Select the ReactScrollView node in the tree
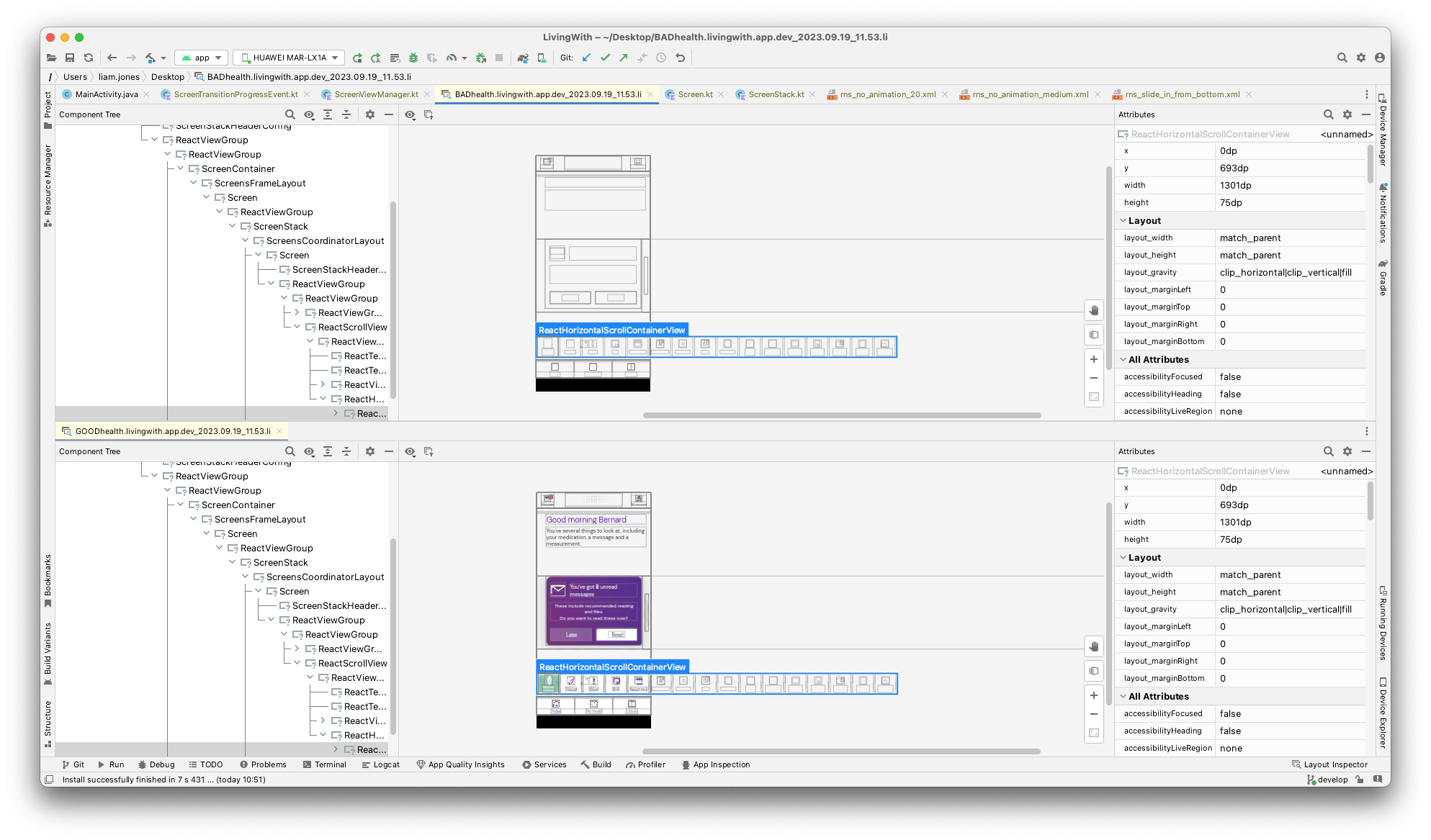Image resolution: width=1431 pixels, height=840 pixels. click(x=353, y=327)
